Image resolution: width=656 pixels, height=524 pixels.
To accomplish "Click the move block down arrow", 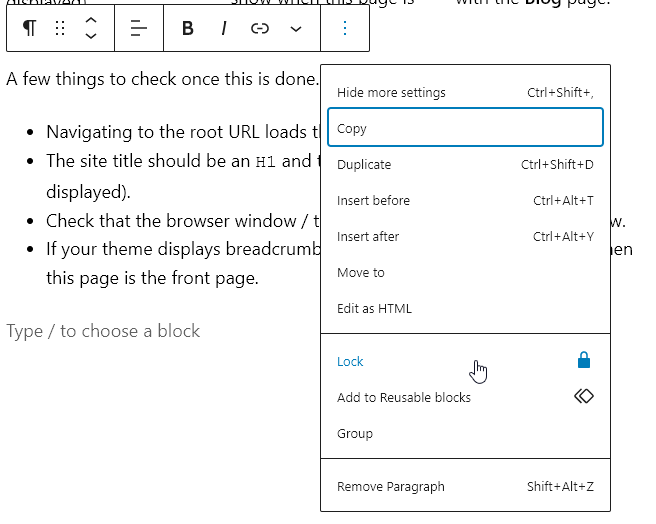I will coord(91,37).
